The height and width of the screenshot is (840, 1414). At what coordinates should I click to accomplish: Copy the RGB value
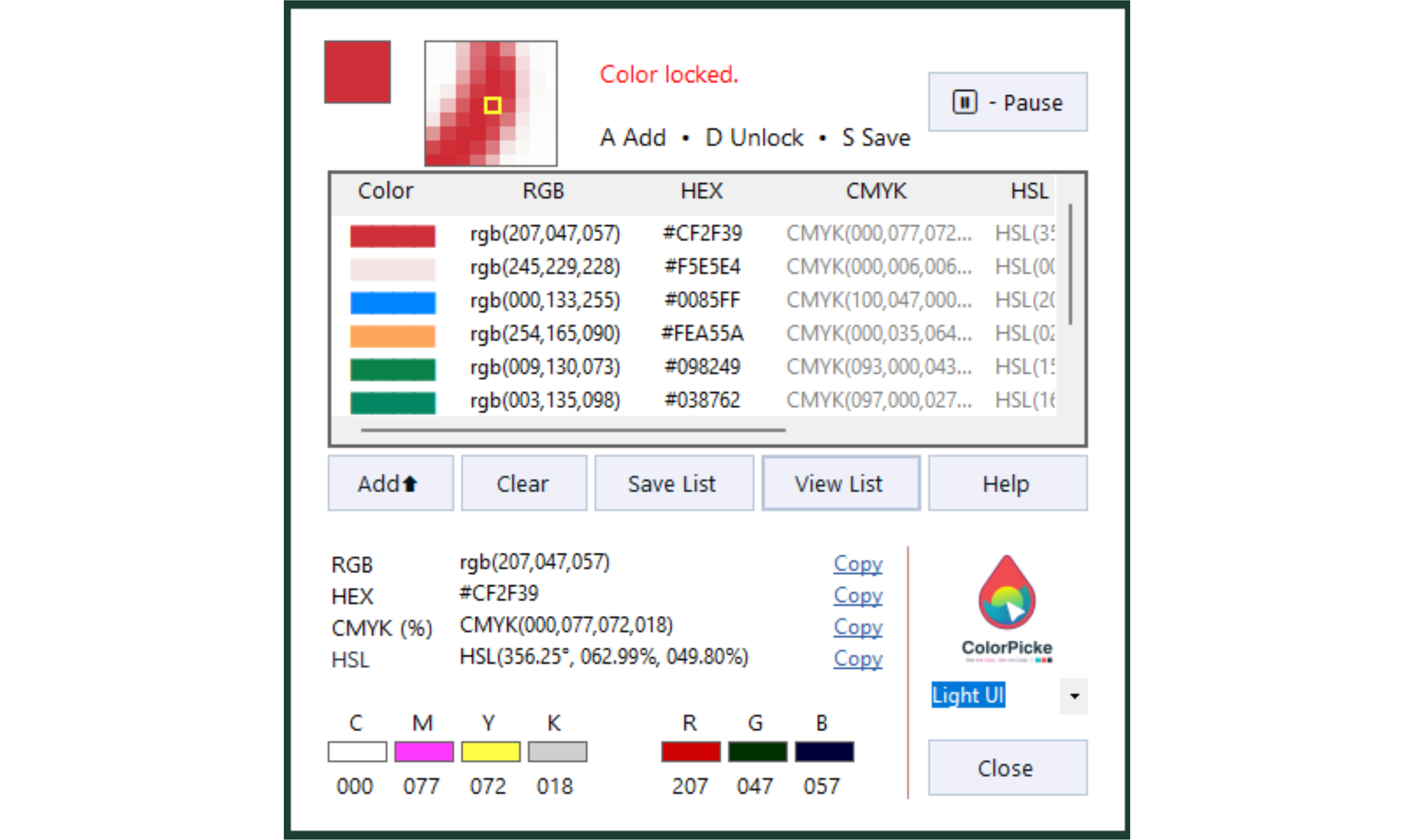coord(858,564)
